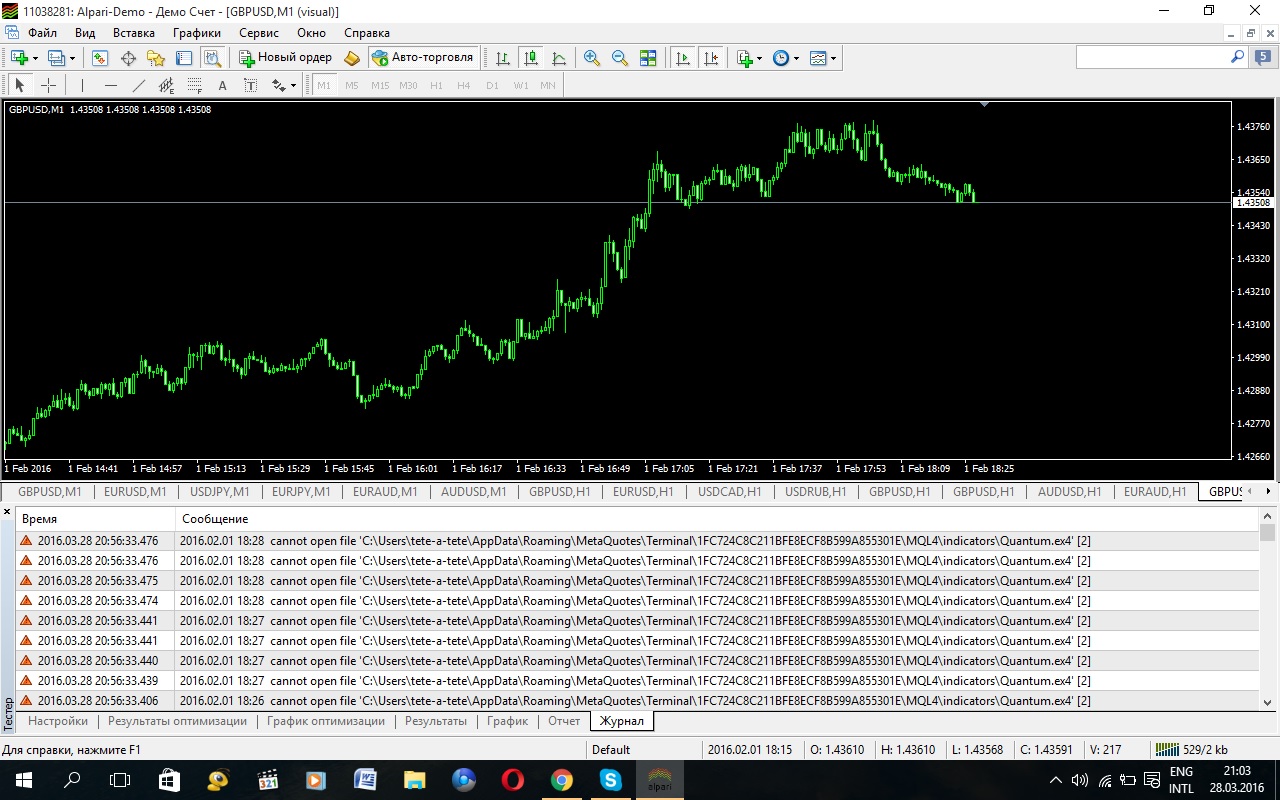Image resolution: width=1280 pixels, height=800 pixels.
Task: Switch to candlestick chart type
Action: click(531, 58)
